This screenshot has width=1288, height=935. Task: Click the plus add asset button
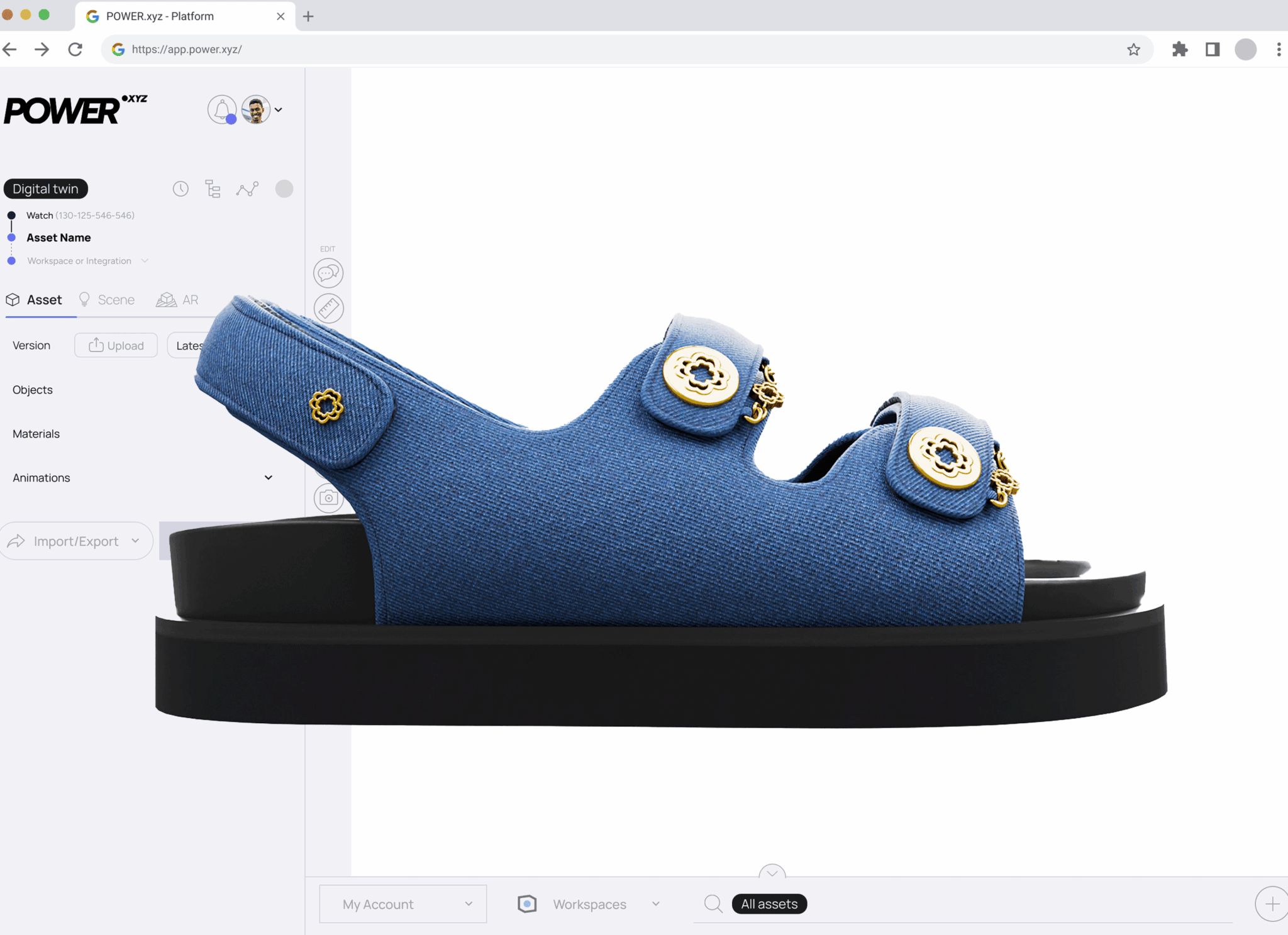(x=1271, y=904)
